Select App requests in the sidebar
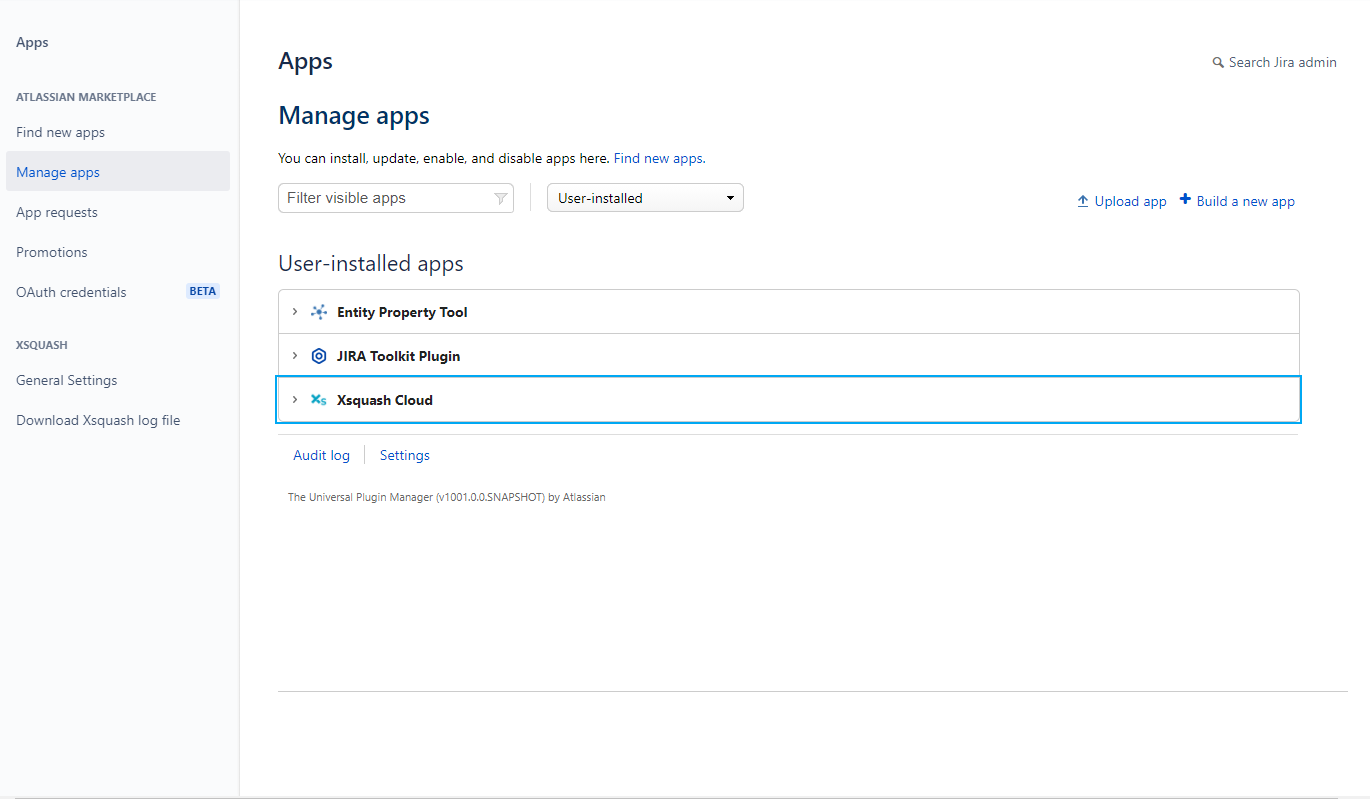 point(56,211)
